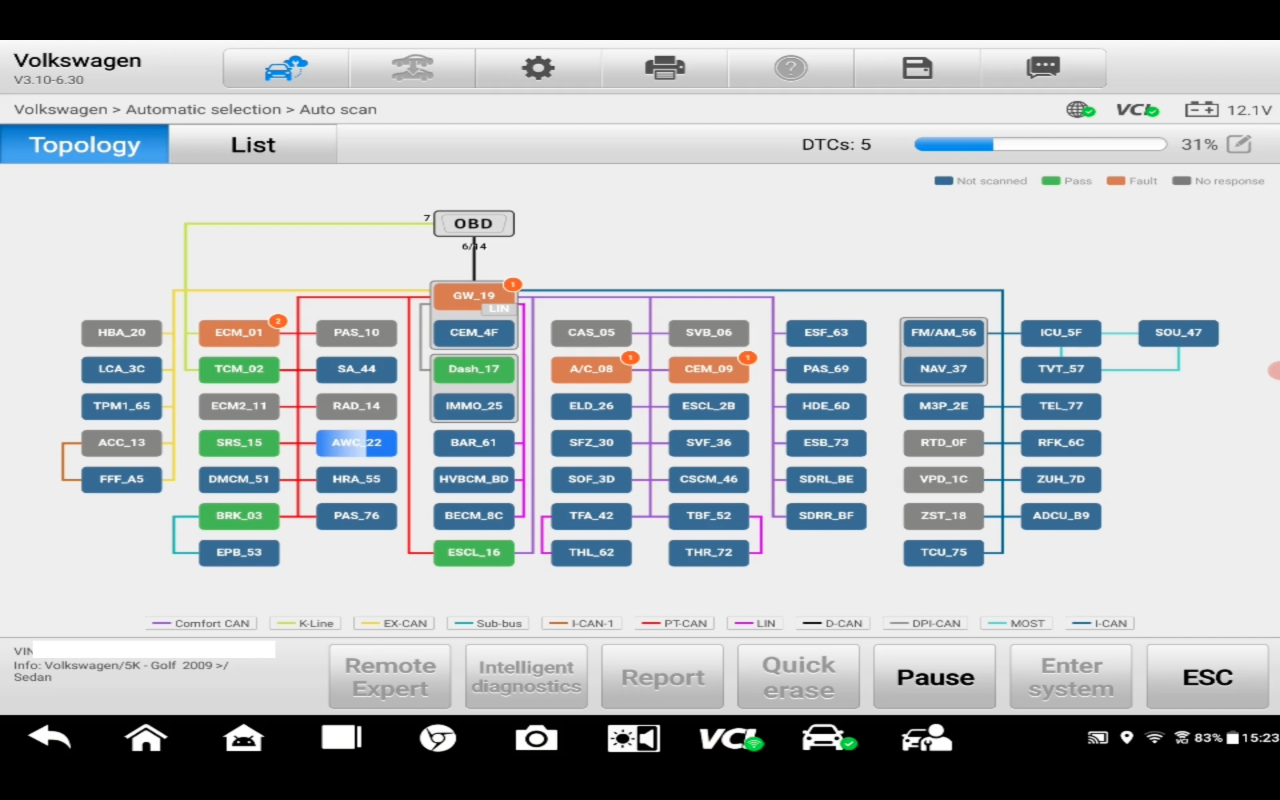Open recent apps square icon
The height and width of the screenshot is (800, 1280).
pyautogui.click(x=341, y=738)
